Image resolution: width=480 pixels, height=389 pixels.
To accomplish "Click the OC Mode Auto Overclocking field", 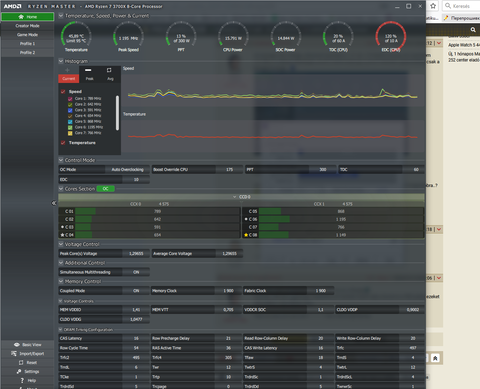I will 127,170.
